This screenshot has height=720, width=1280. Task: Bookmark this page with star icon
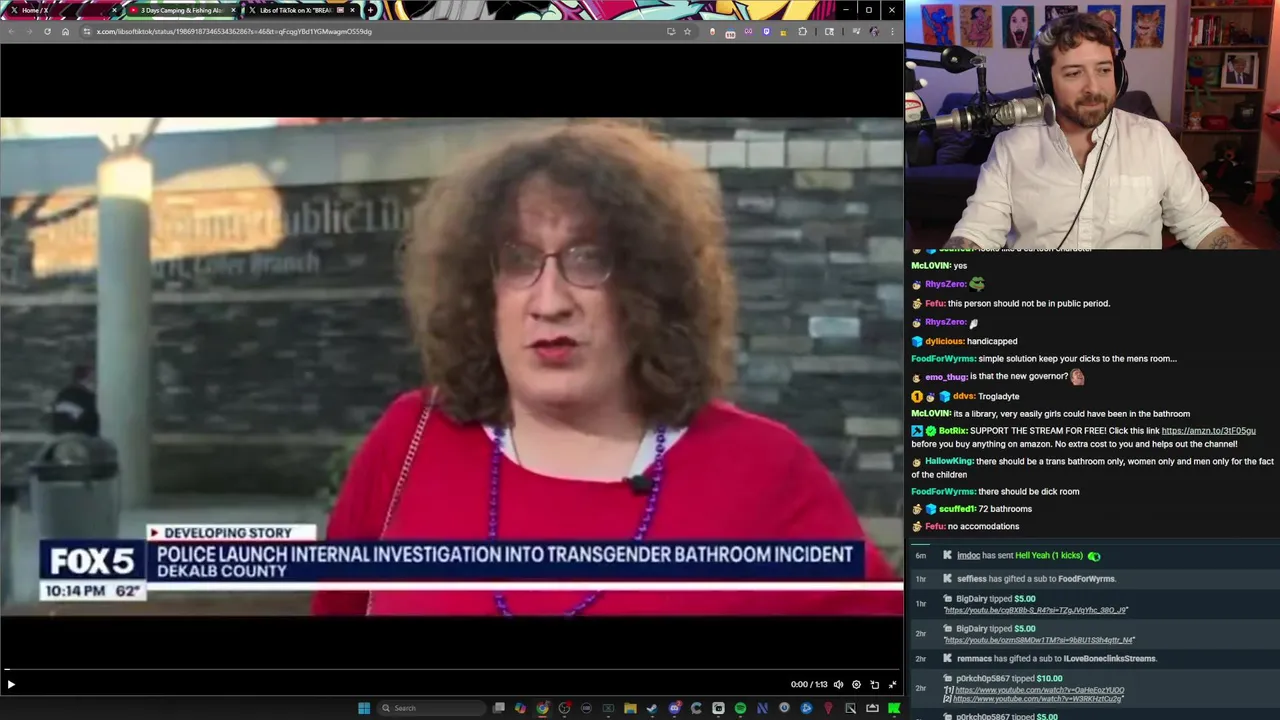coord(687,31)
